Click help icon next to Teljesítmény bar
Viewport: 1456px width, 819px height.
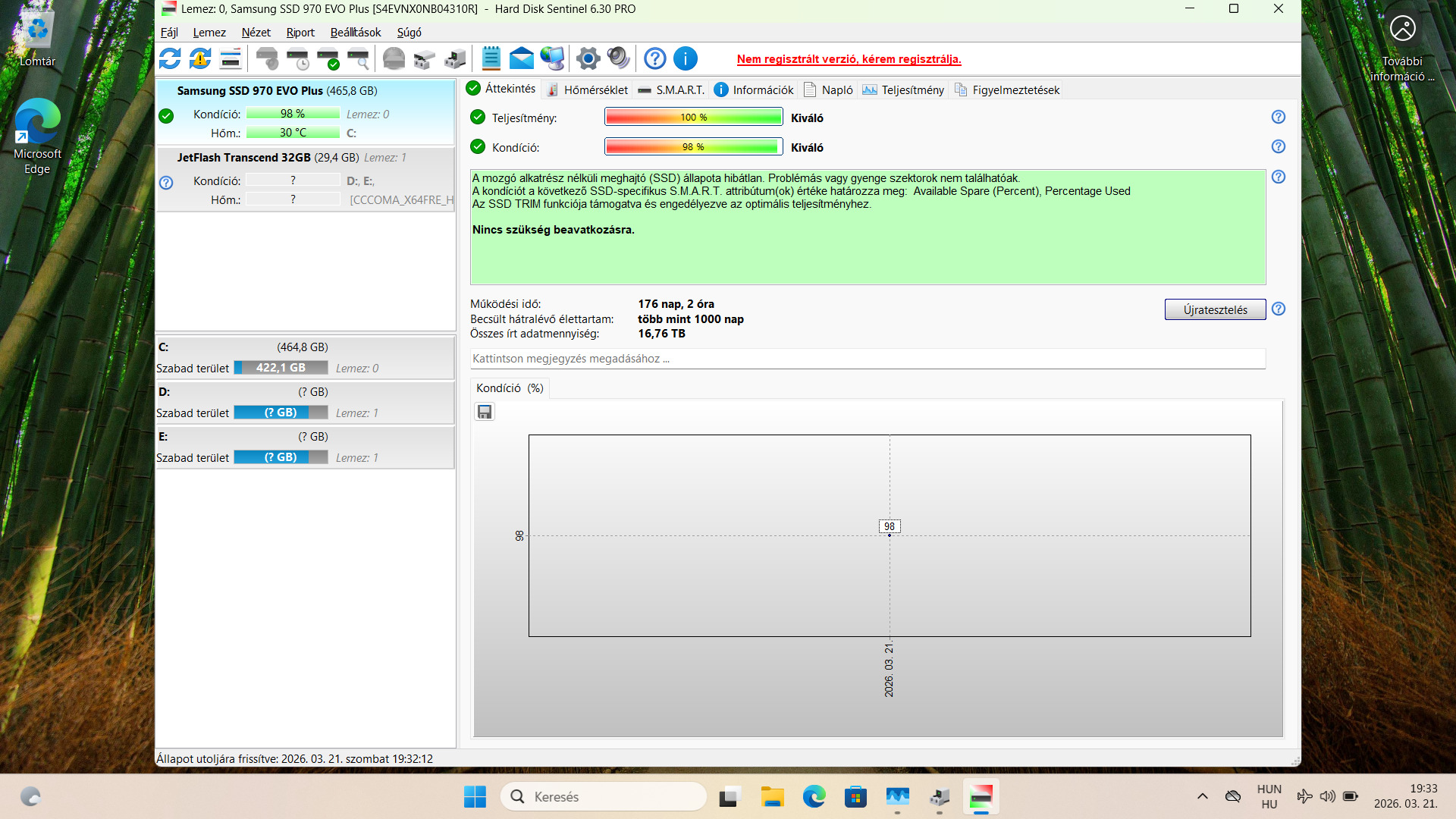pos(1279,117)
